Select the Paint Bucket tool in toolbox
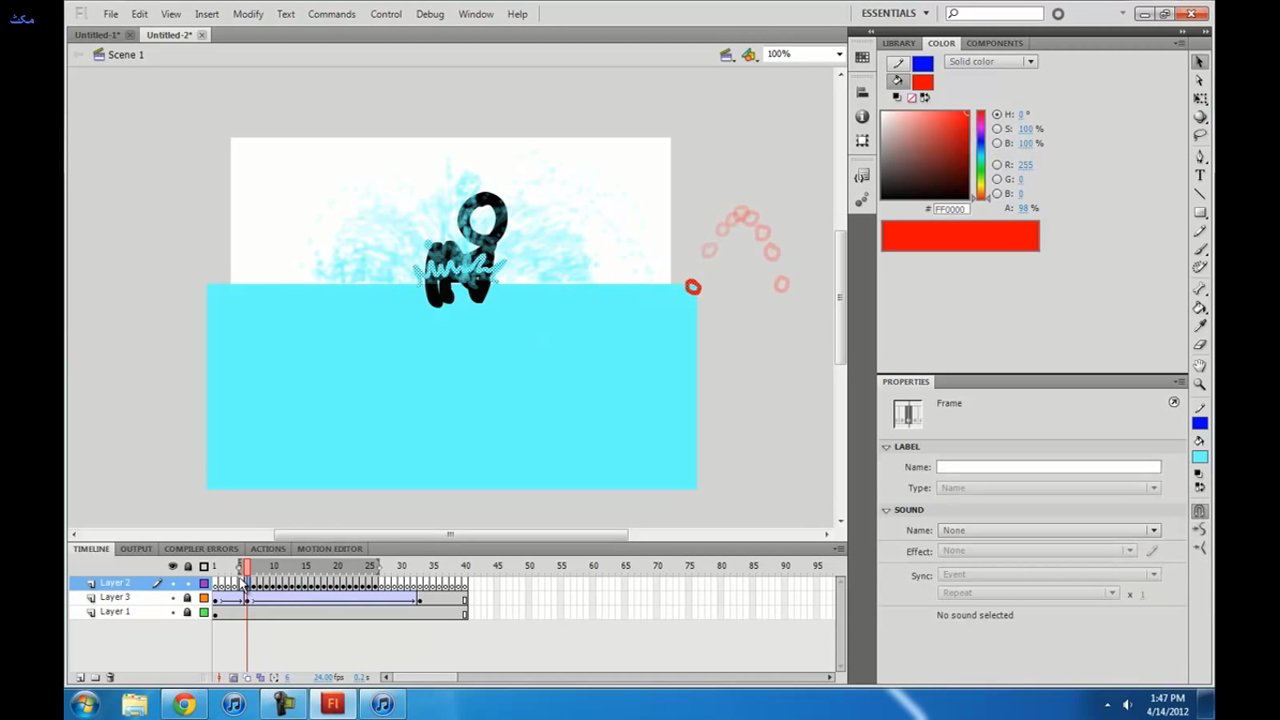 (1200, 307)
